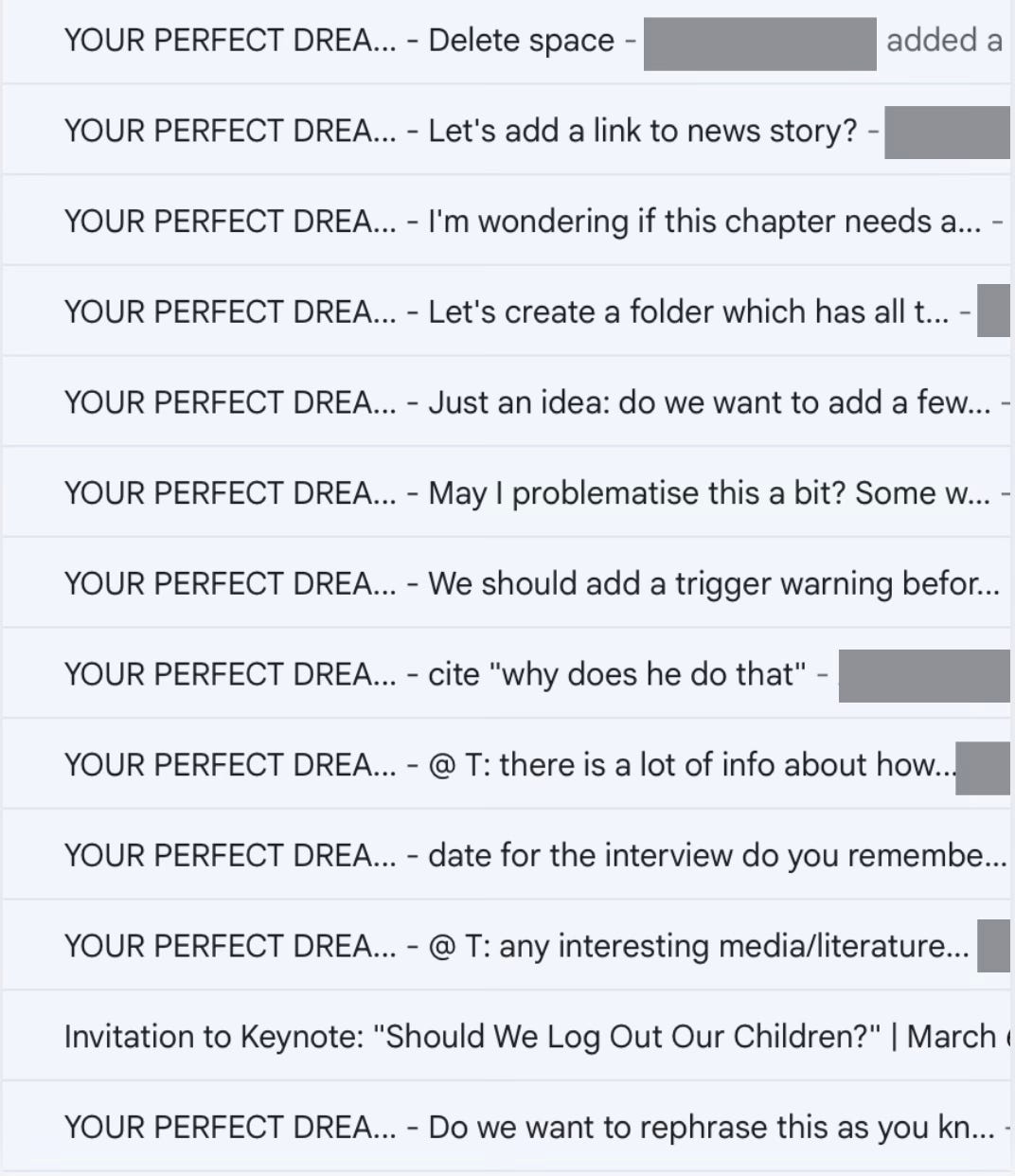
Task: Open 'Let's create a folder which has all t...' email
Action: click(508, 312)
